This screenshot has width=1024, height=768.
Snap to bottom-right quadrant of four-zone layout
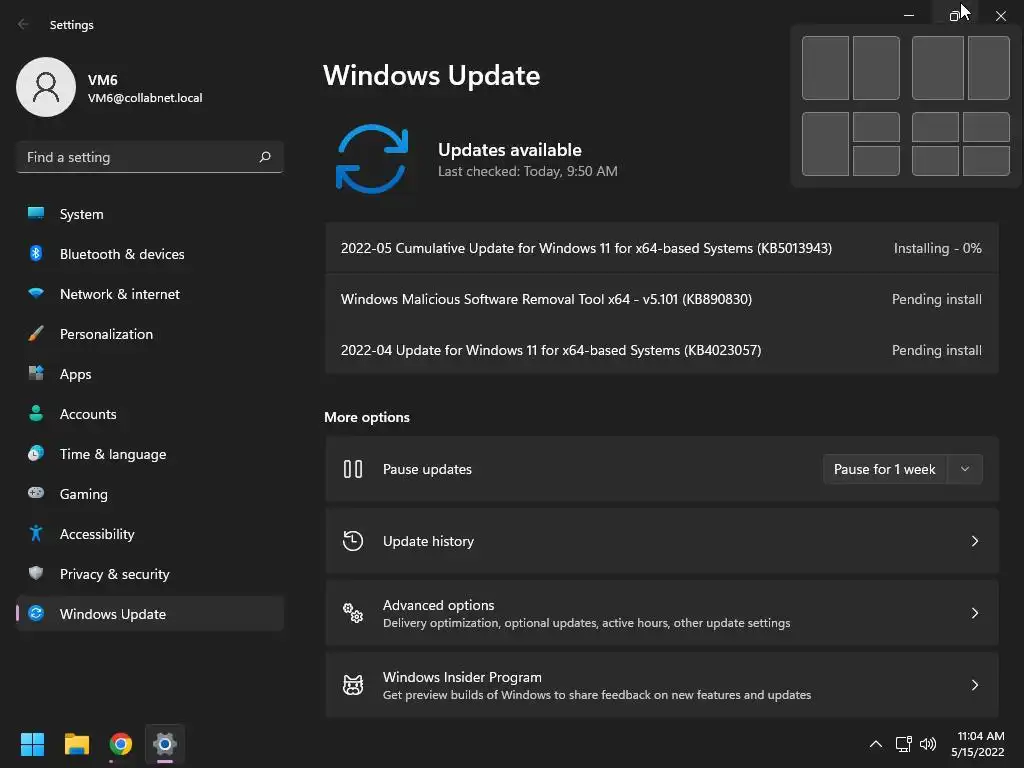(986, 161)
